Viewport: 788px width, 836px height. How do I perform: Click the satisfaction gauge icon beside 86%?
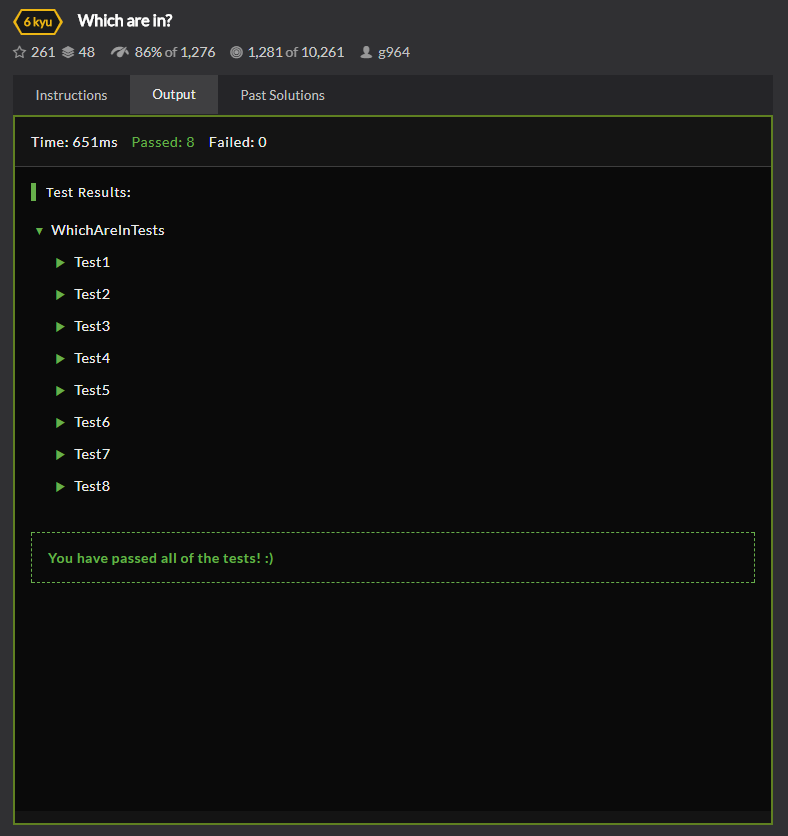click(119, 52)
